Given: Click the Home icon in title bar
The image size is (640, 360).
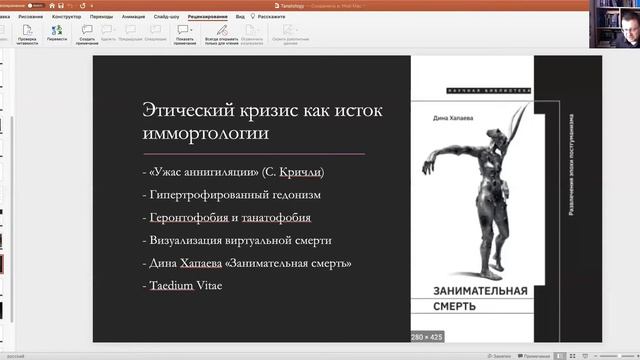Looking at the screenshot, I should [x=52, y=6].
